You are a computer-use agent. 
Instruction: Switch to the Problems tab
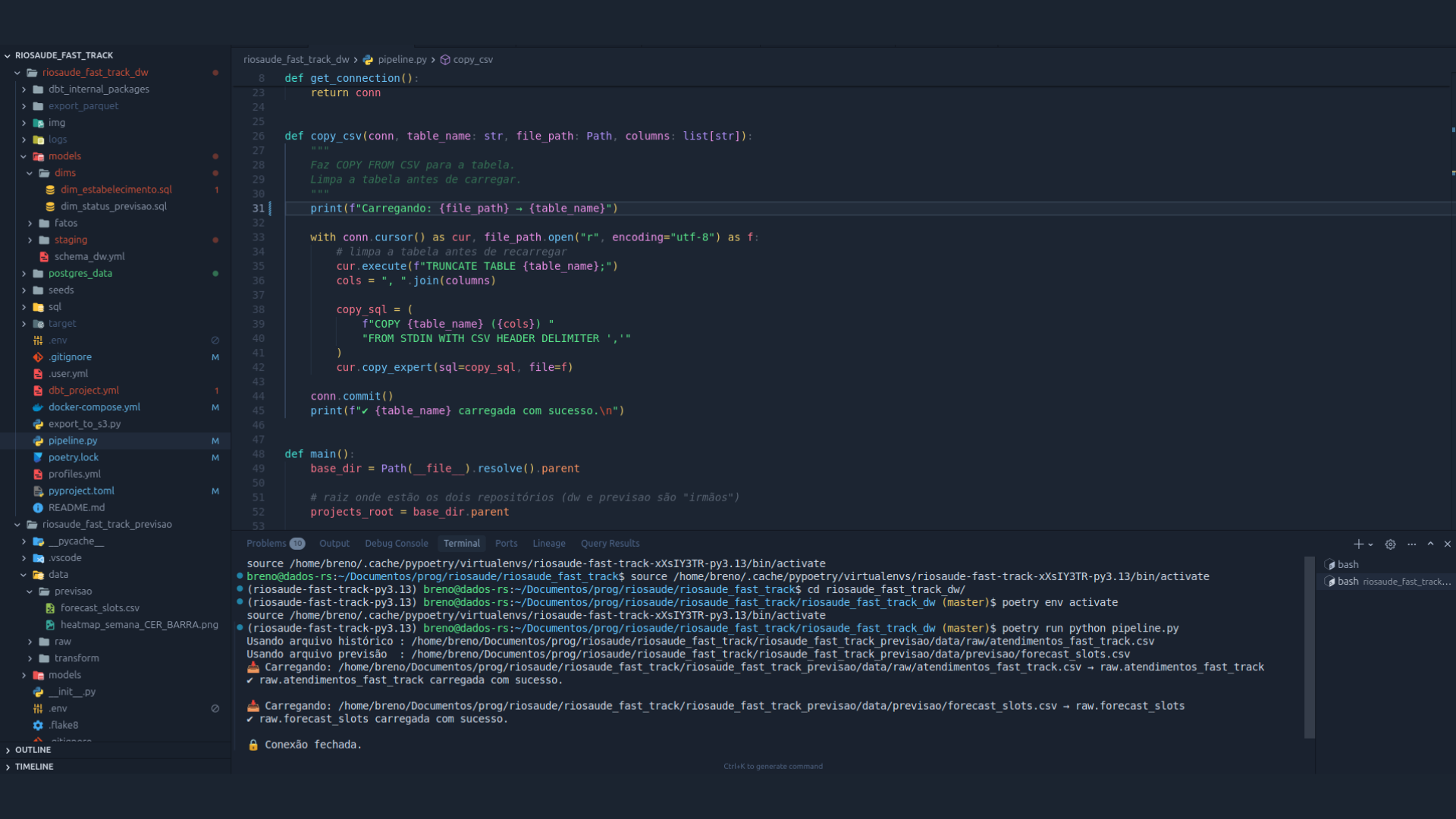(266, 543)
